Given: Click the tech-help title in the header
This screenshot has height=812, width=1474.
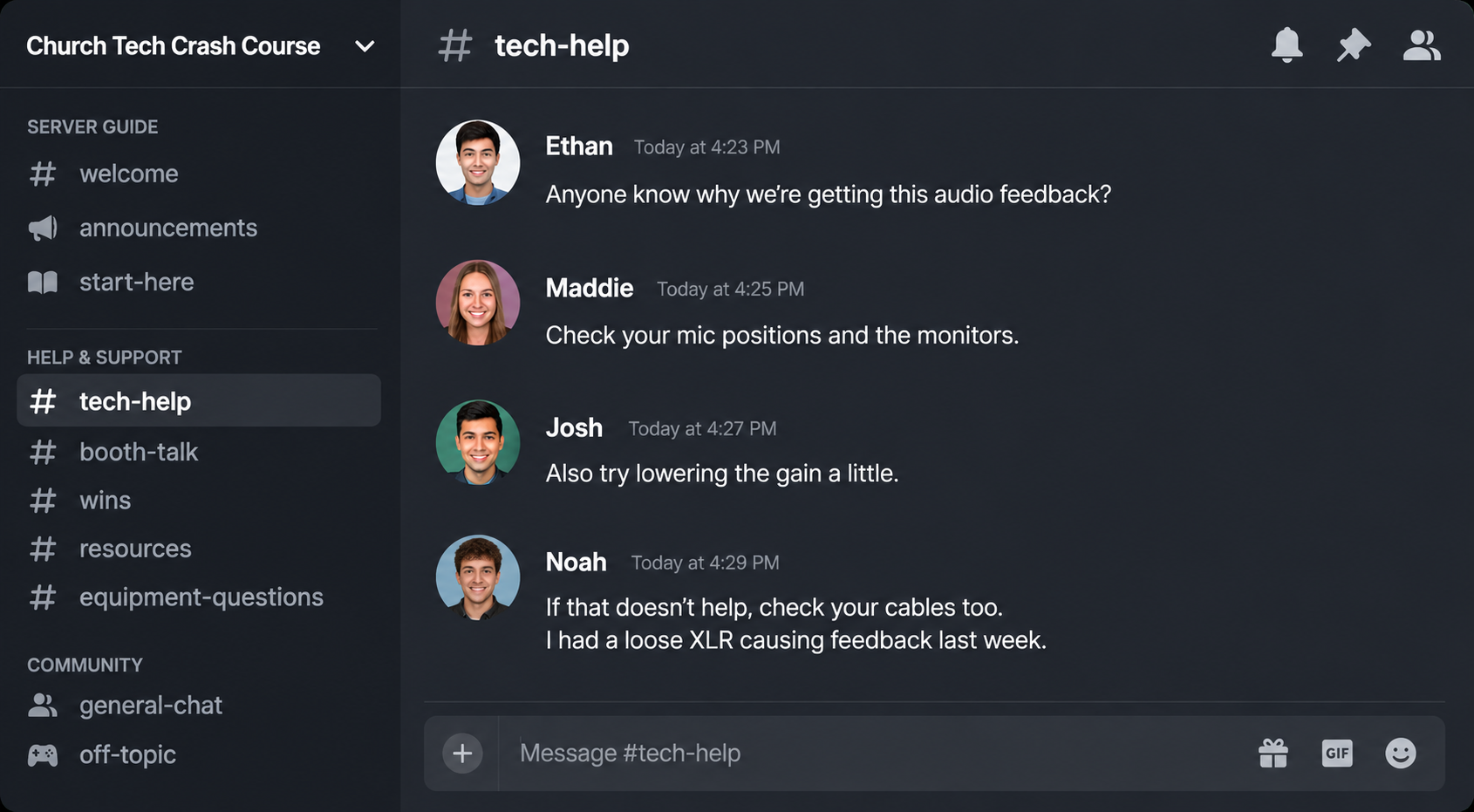Looking at the screenshot, I should (562, 45).
